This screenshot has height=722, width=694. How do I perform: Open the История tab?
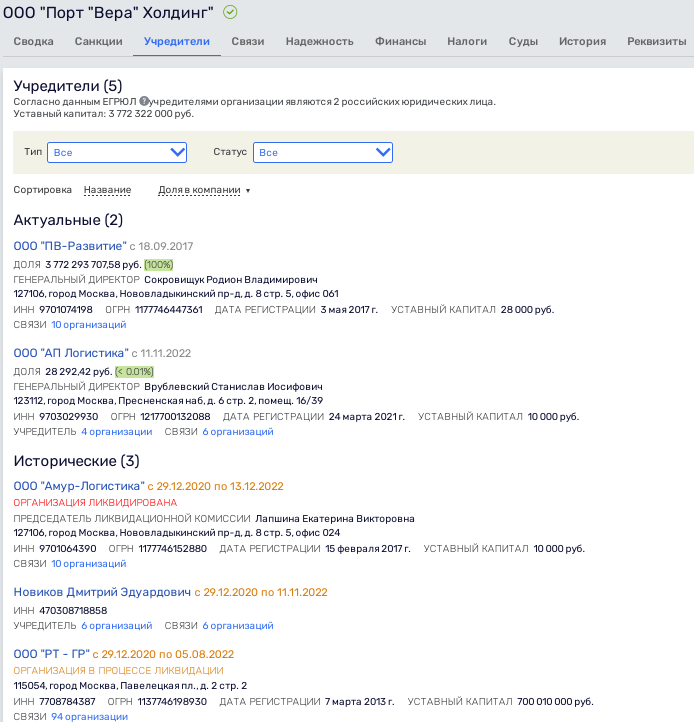pos(582,42)
